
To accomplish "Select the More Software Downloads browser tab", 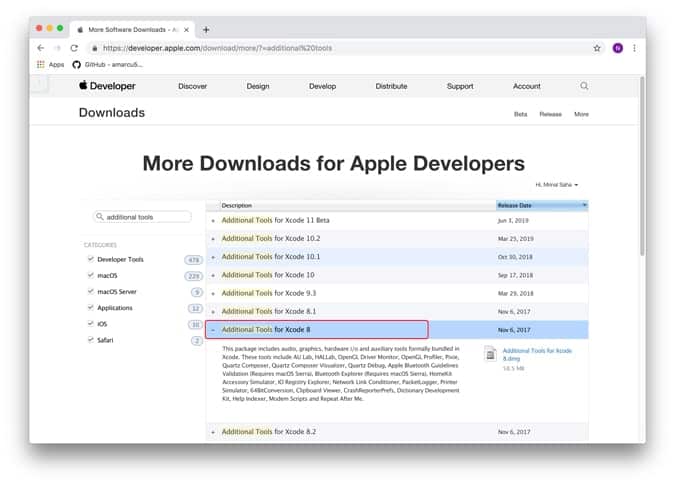I will (x=133, y=30).
